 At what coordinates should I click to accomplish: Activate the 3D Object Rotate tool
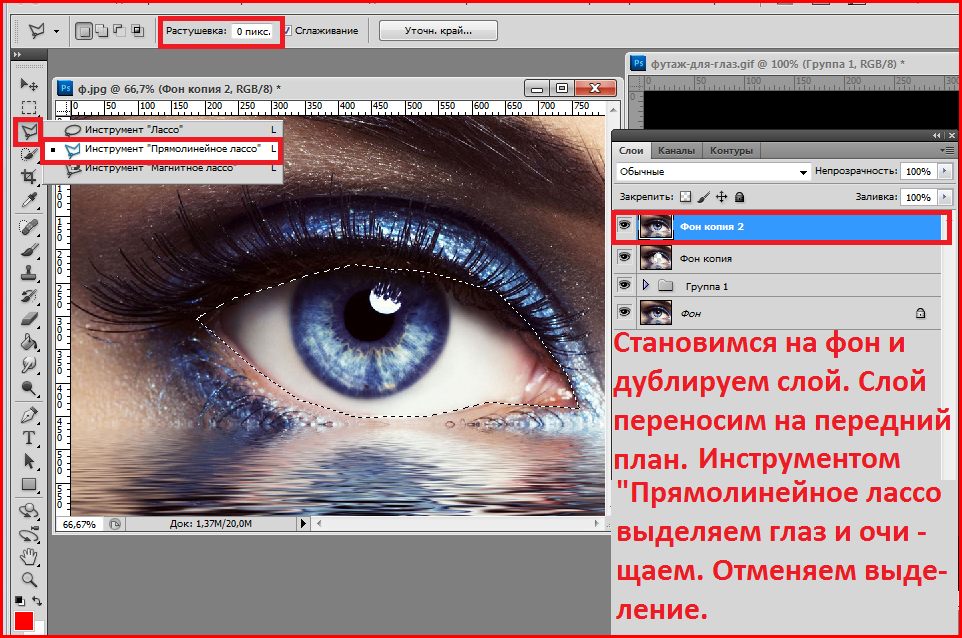[29, 510]
